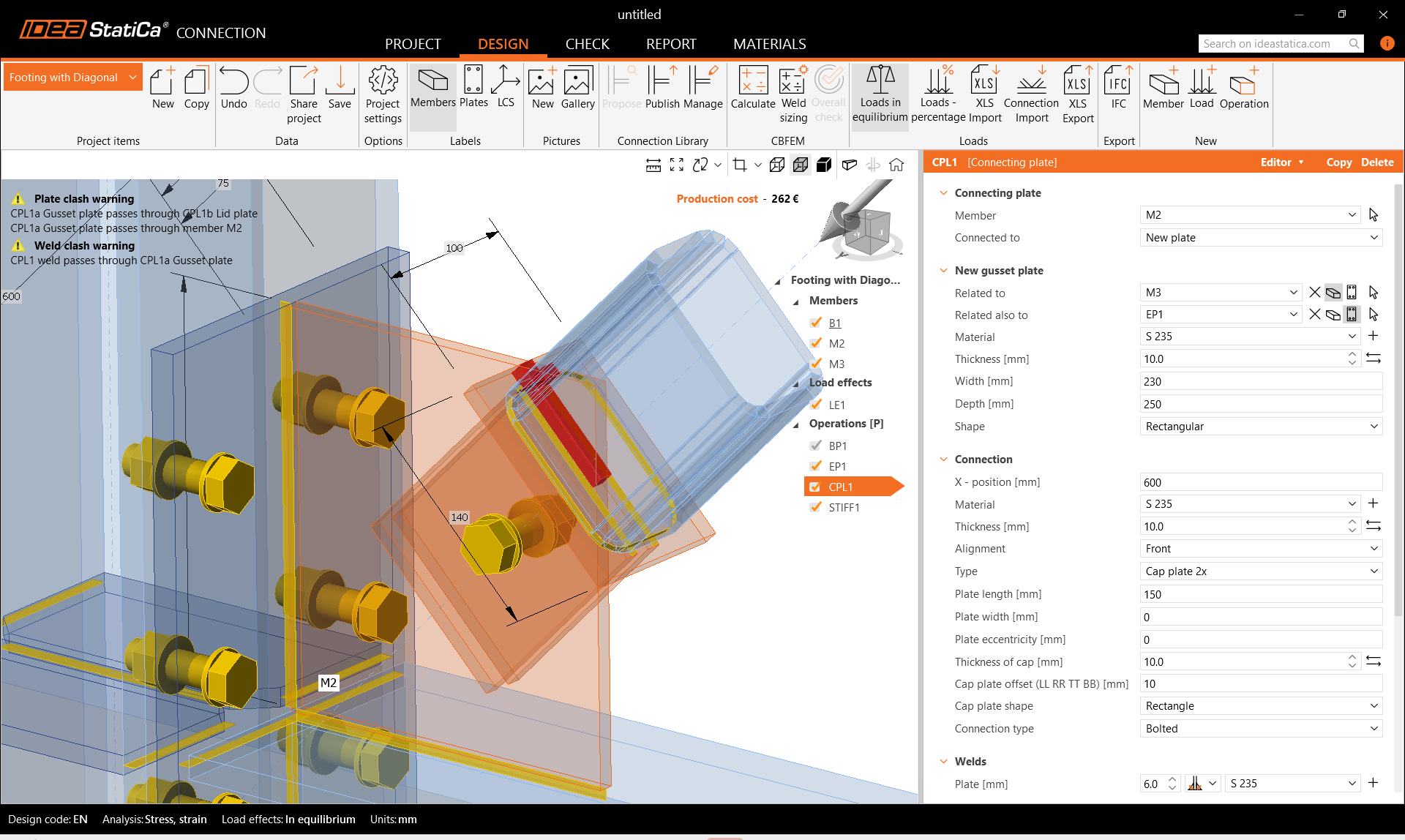Toggle LCS labels

pyautogui.click(x=506, y=88)
